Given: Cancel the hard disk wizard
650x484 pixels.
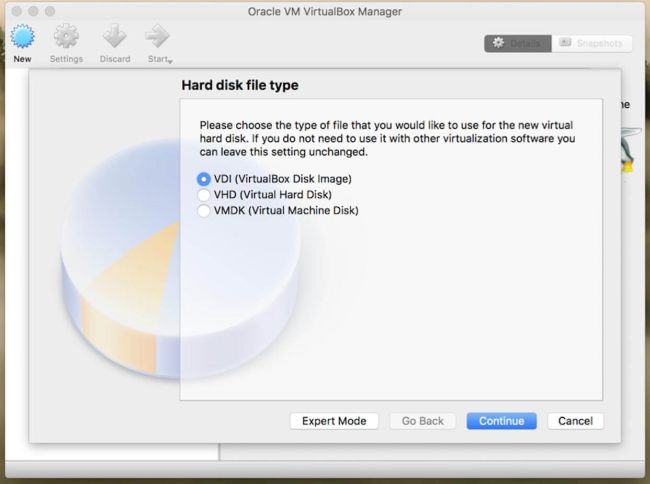Looking at the screenshot, I should point(575,421).
